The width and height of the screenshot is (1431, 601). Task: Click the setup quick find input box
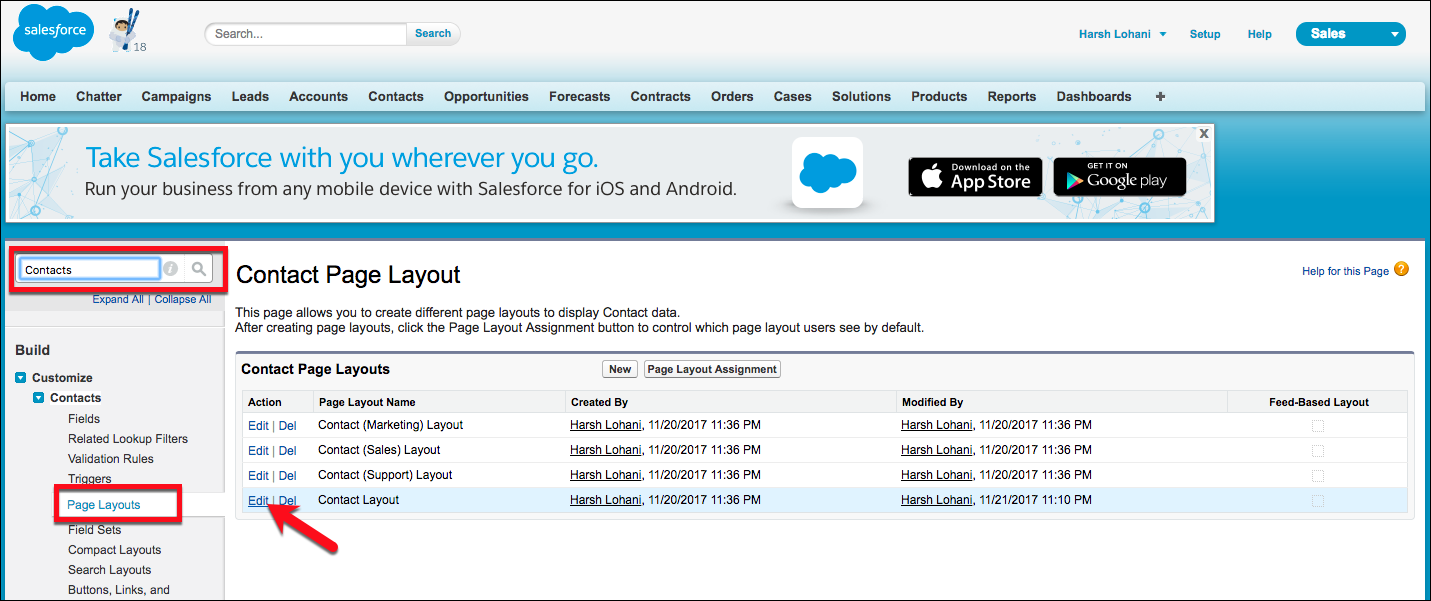pyautogui.click(x=89, y=269)
